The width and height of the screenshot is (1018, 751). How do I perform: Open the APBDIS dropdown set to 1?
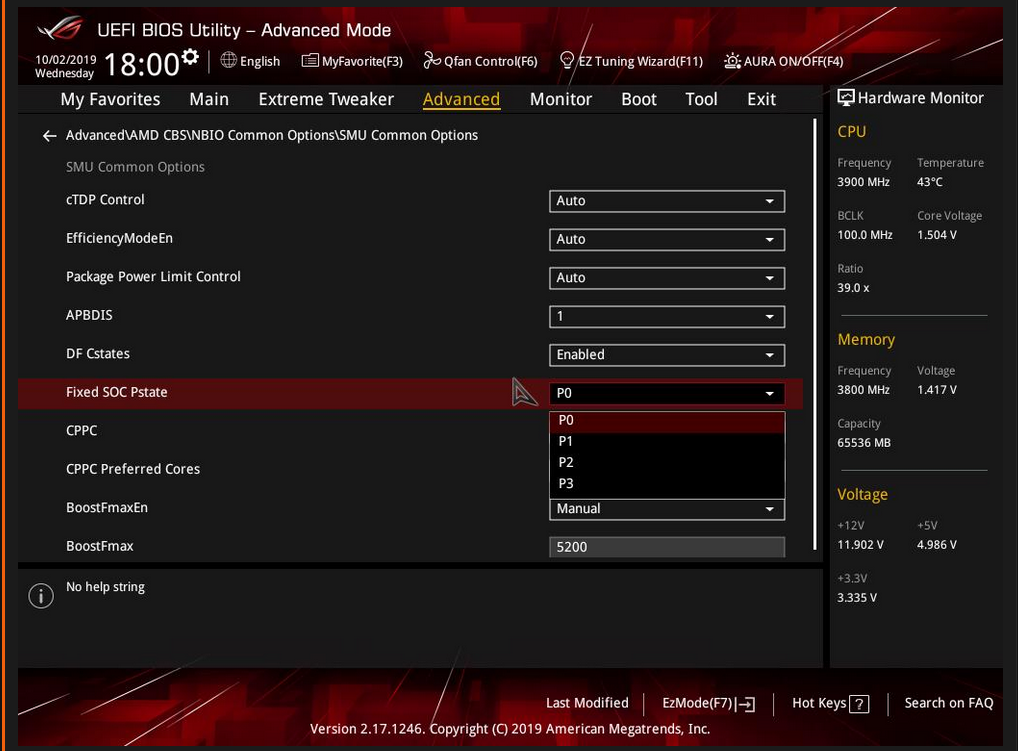(667, 317)
